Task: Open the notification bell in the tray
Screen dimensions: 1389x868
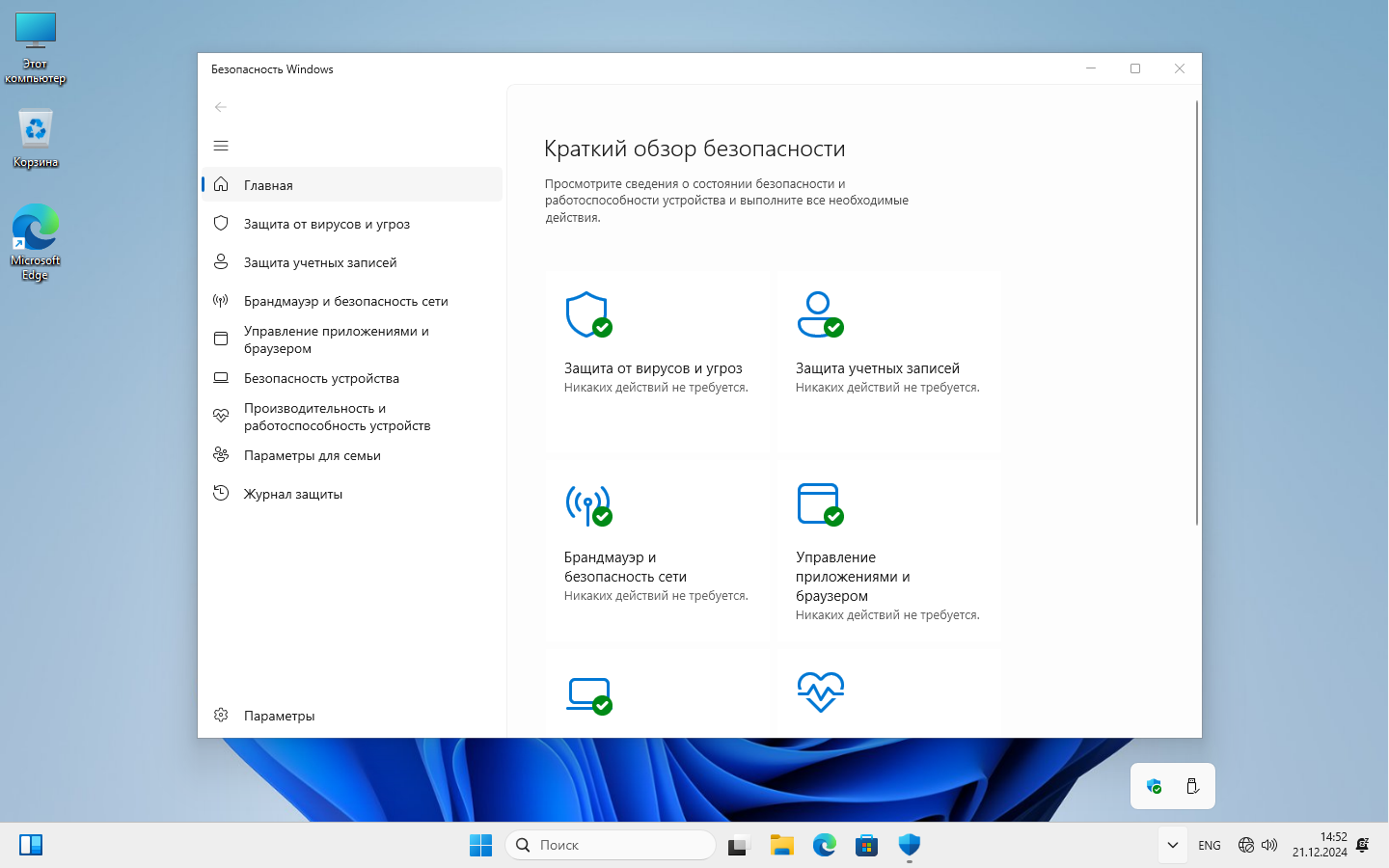Action: (1363, 845)
